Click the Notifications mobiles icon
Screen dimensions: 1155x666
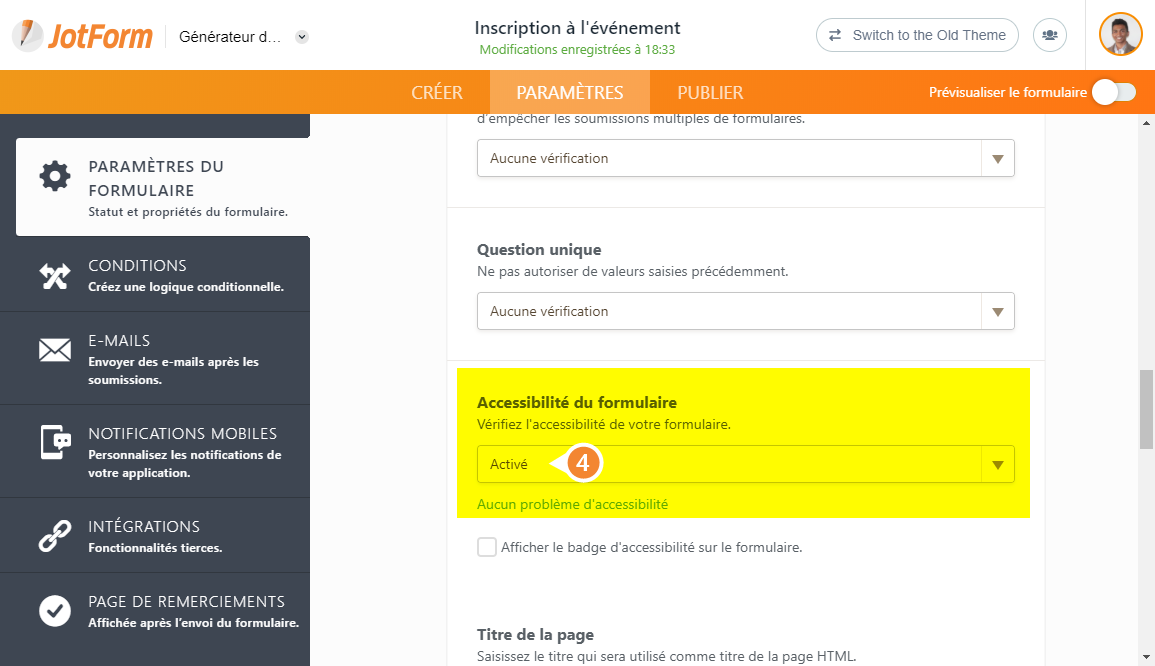(55, 442)
